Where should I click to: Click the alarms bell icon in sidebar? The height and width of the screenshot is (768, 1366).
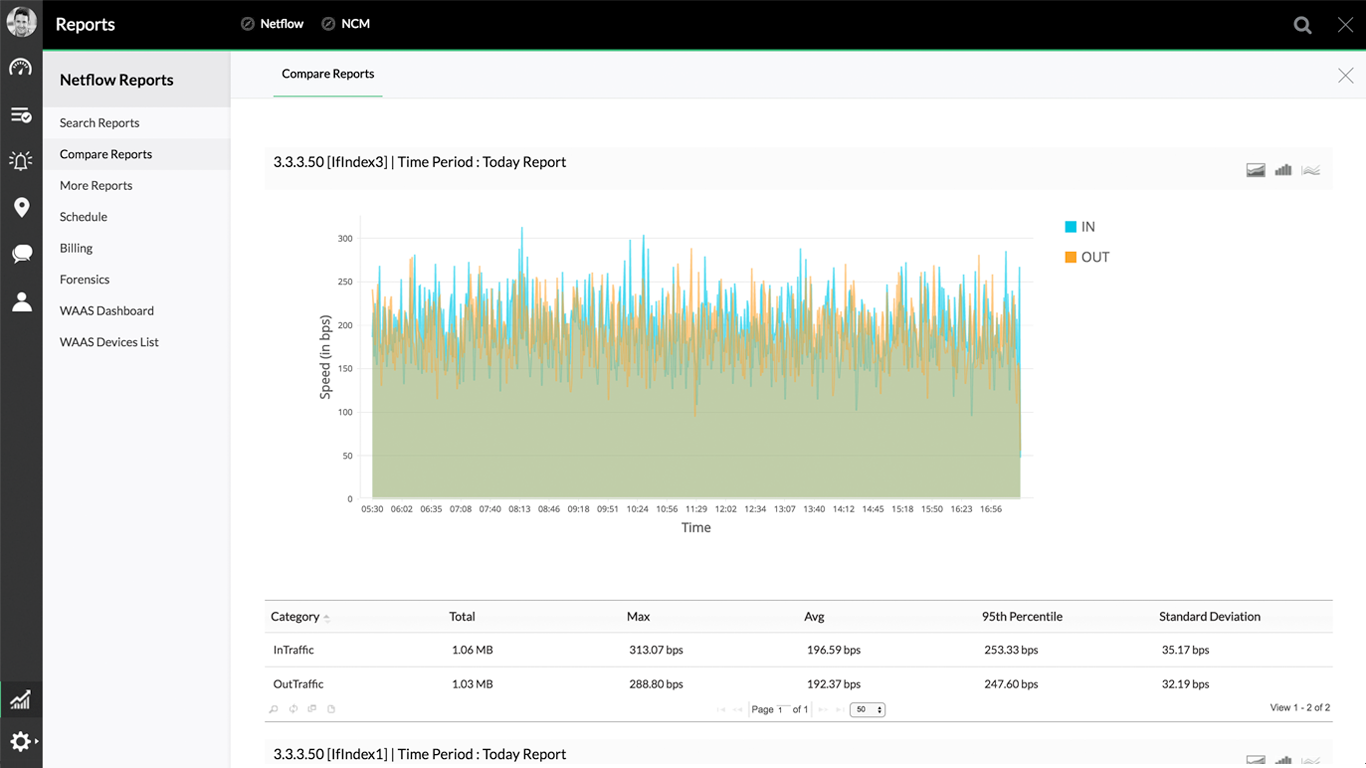click(21, 161)
